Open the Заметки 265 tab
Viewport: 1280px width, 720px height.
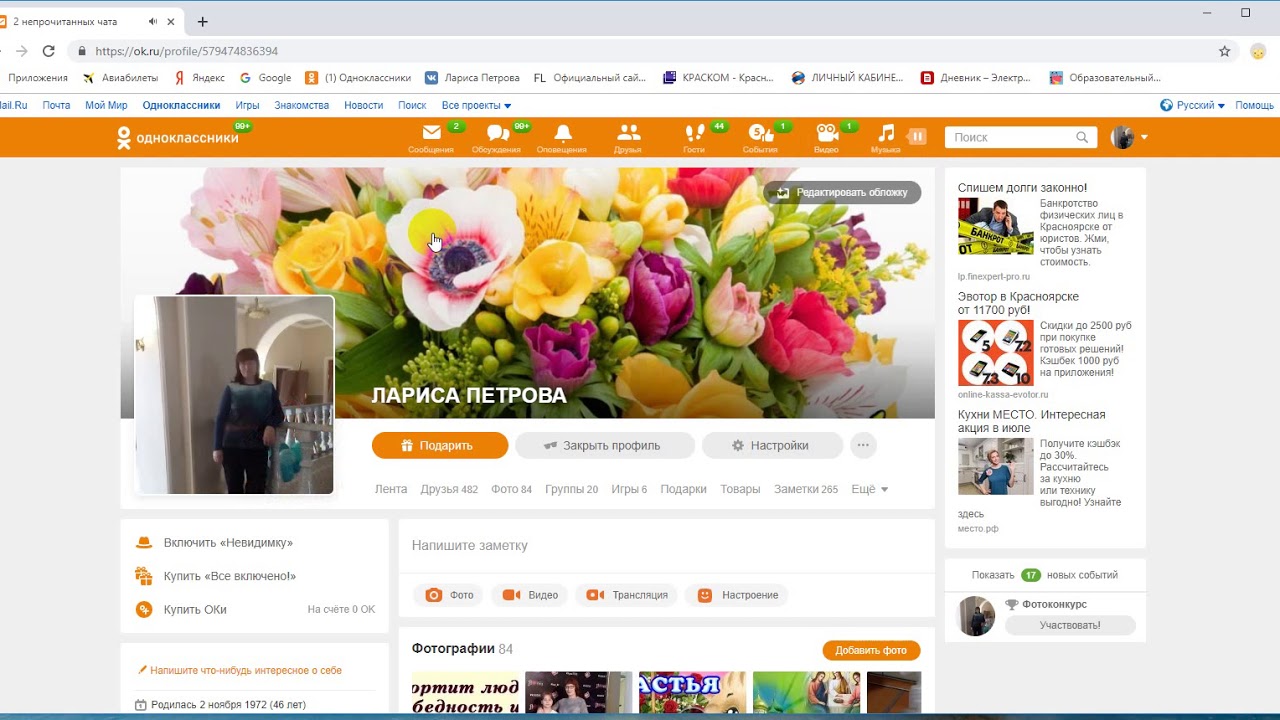click(806, 489)
